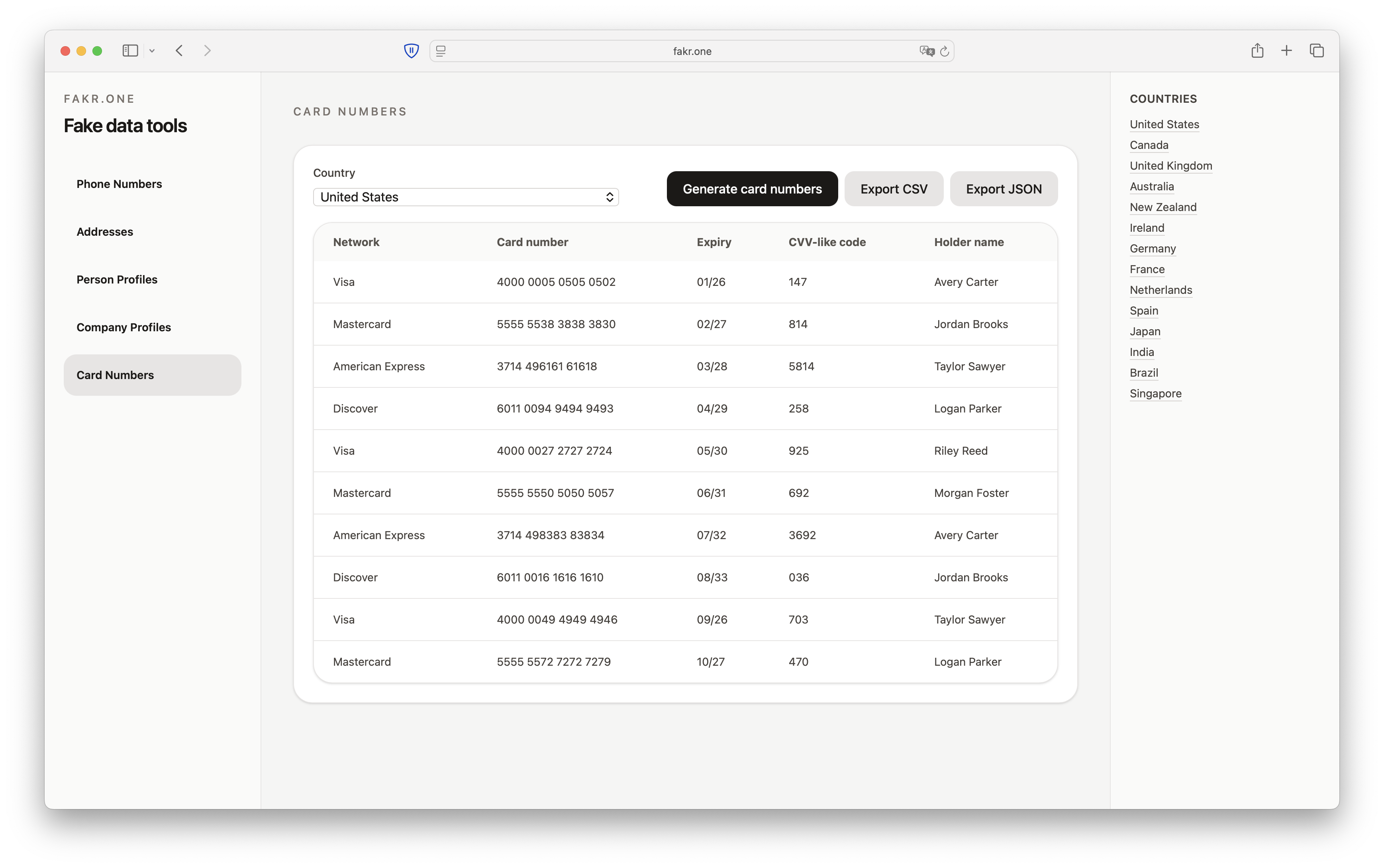The image size is (1384, 868).
Task: Click the fakr.one address bar field
Action: pos(692,52)
